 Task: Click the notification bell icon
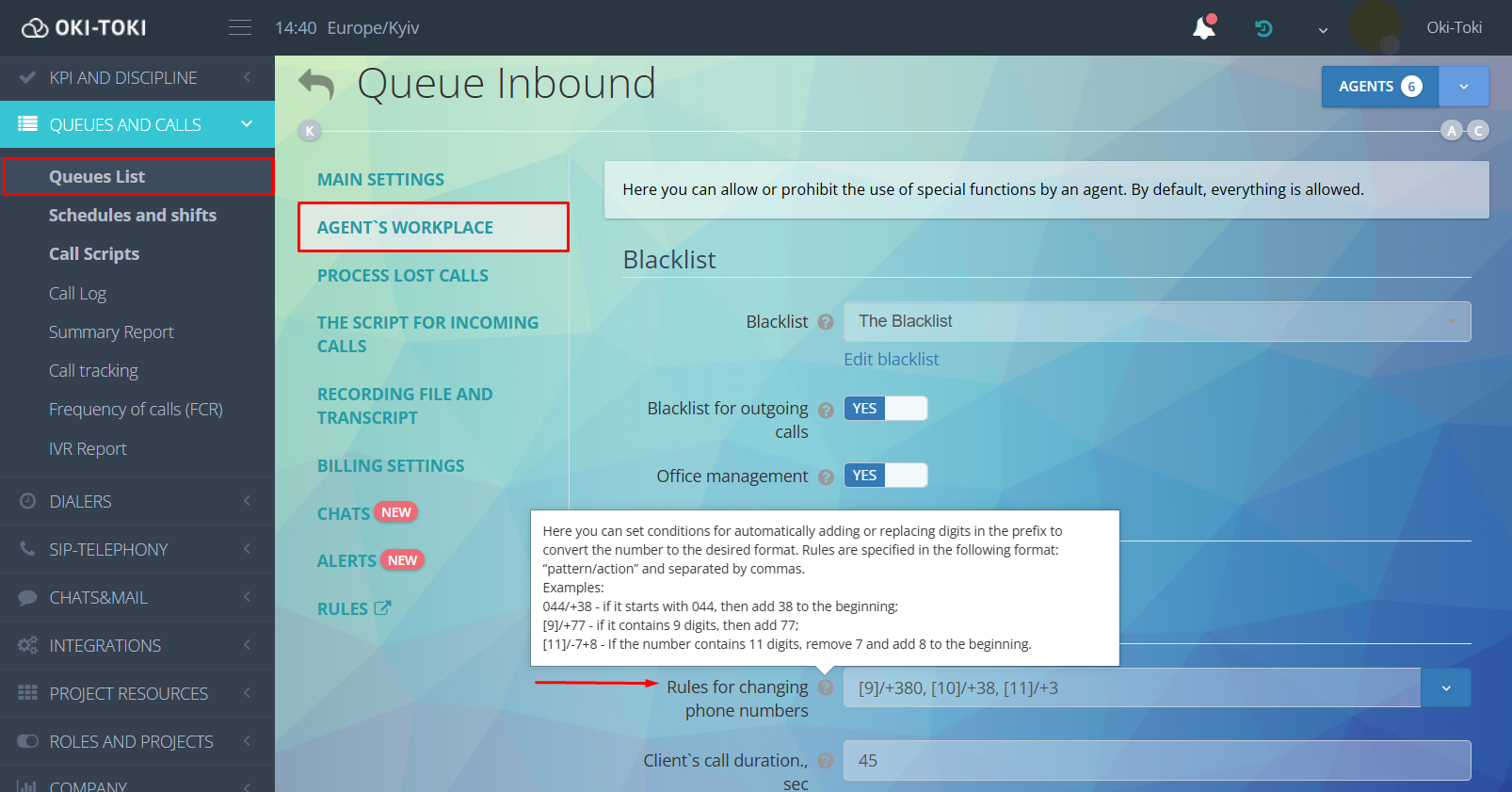[1203, 28]
